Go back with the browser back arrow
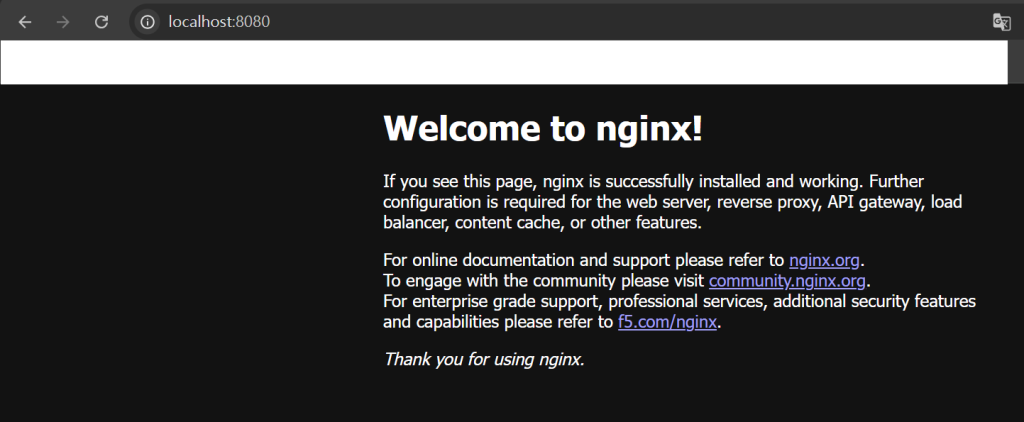Image resolution: width=1024 pixels, height=422 pixels. (x=25, y=22)
